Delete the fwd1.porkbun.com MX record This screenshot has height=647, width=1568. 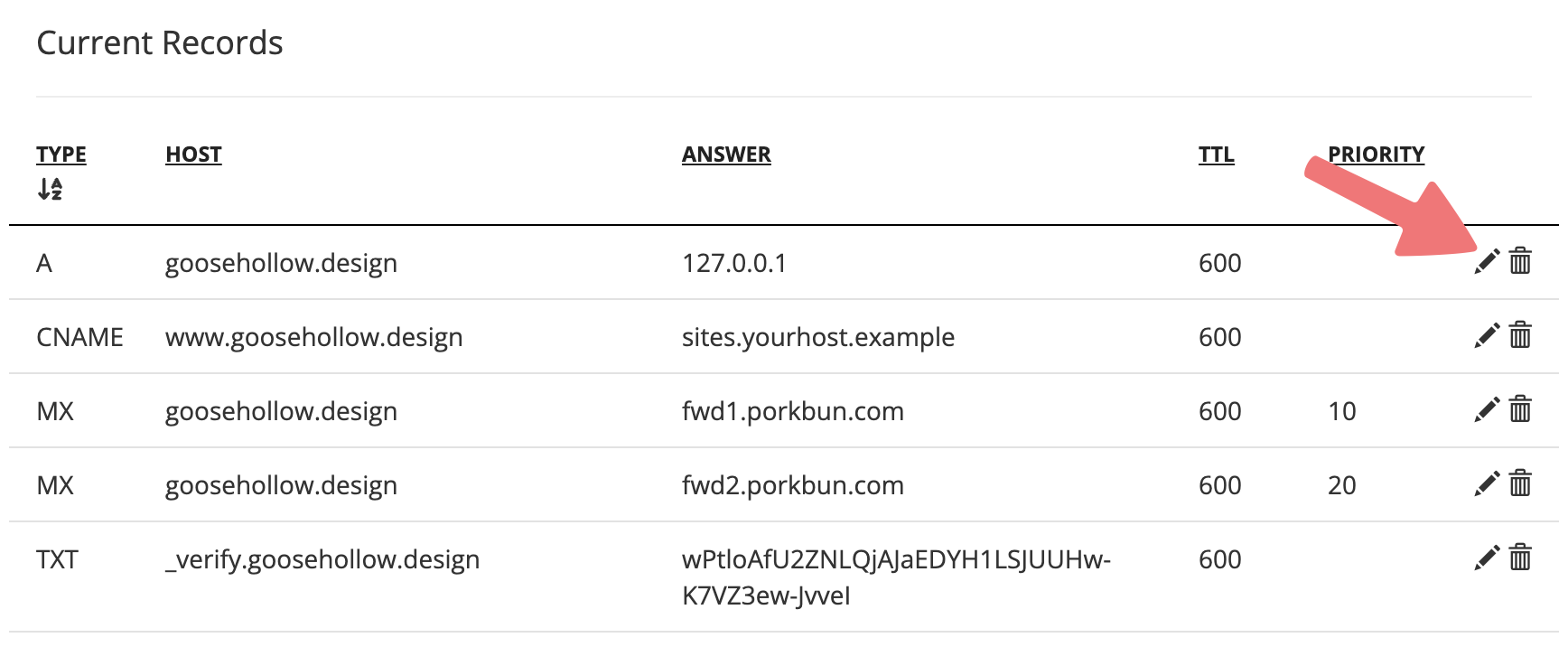[x=1521, y=409]
